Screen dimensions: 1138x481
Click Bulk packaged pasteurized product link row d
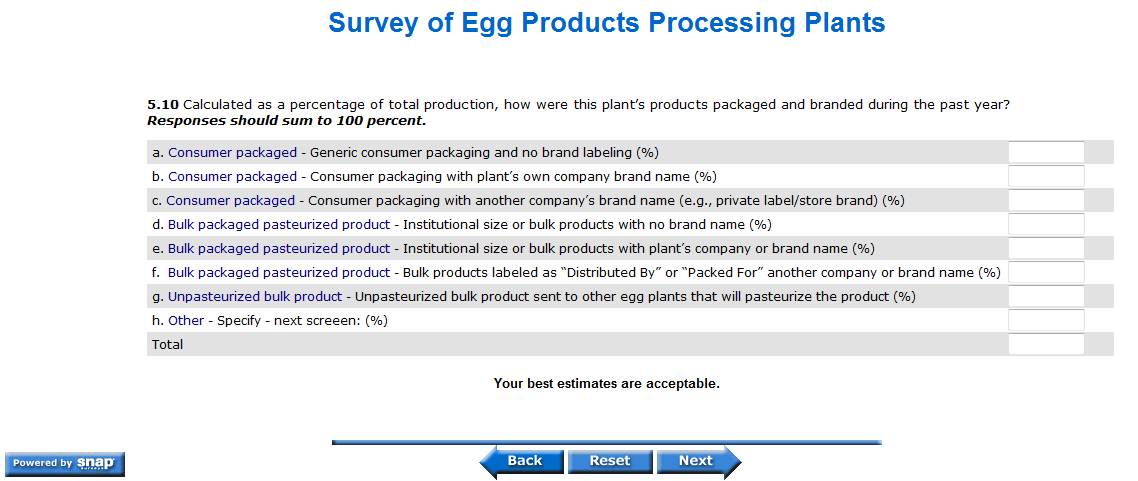[279, 225]
